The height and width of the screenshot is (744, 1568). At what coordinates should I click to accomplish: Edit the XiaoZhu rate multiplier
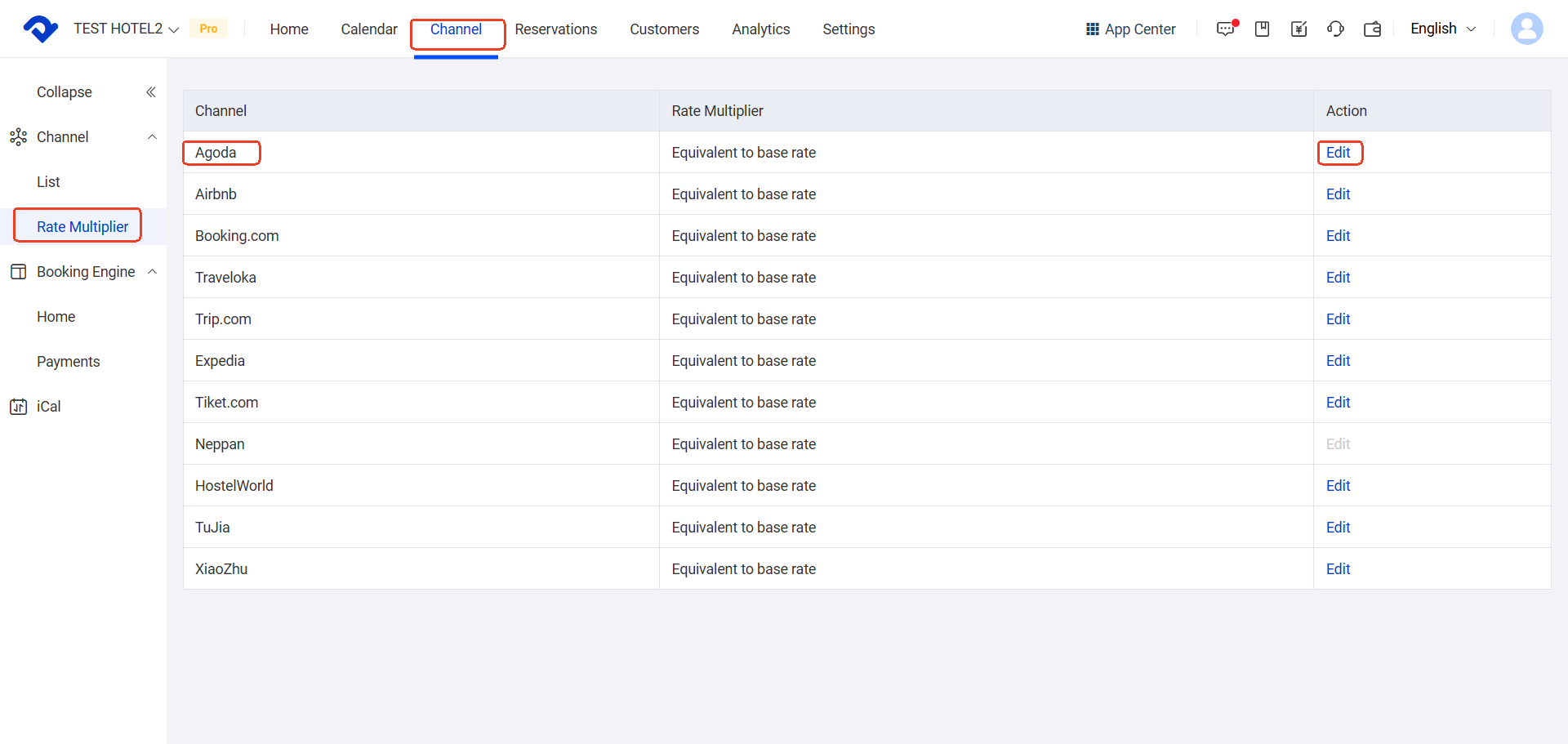point(1339,569)
